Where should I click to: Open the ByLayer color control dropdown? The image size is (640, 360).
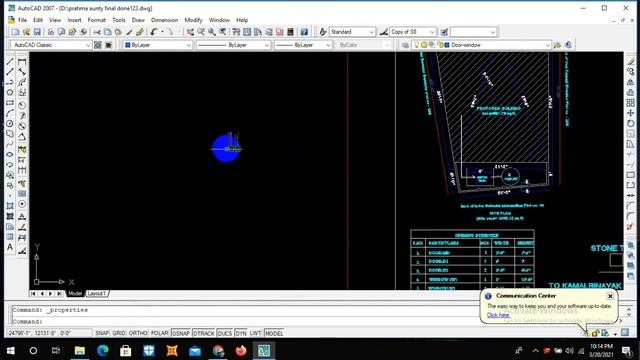pos(158,45)
